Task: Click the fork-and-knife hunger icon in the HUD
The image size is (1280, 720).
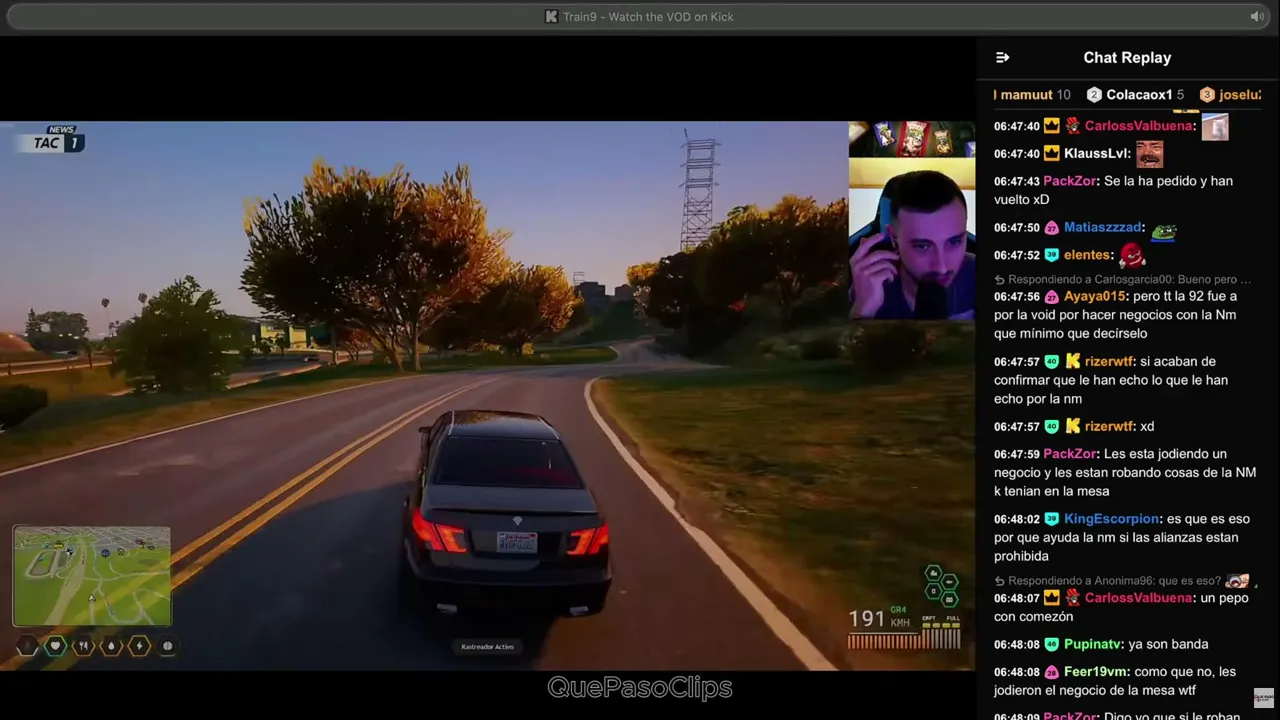Action: [x=83, y=646]
